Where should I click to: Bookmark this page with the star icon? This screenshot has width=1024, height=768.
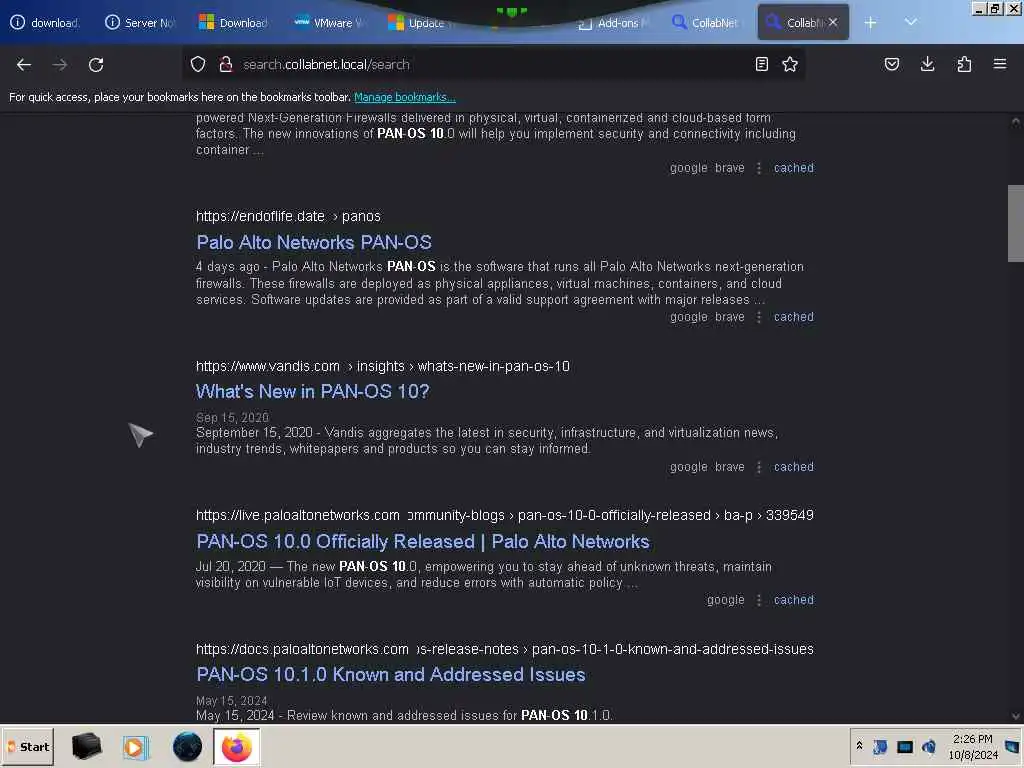click(790, 64)
